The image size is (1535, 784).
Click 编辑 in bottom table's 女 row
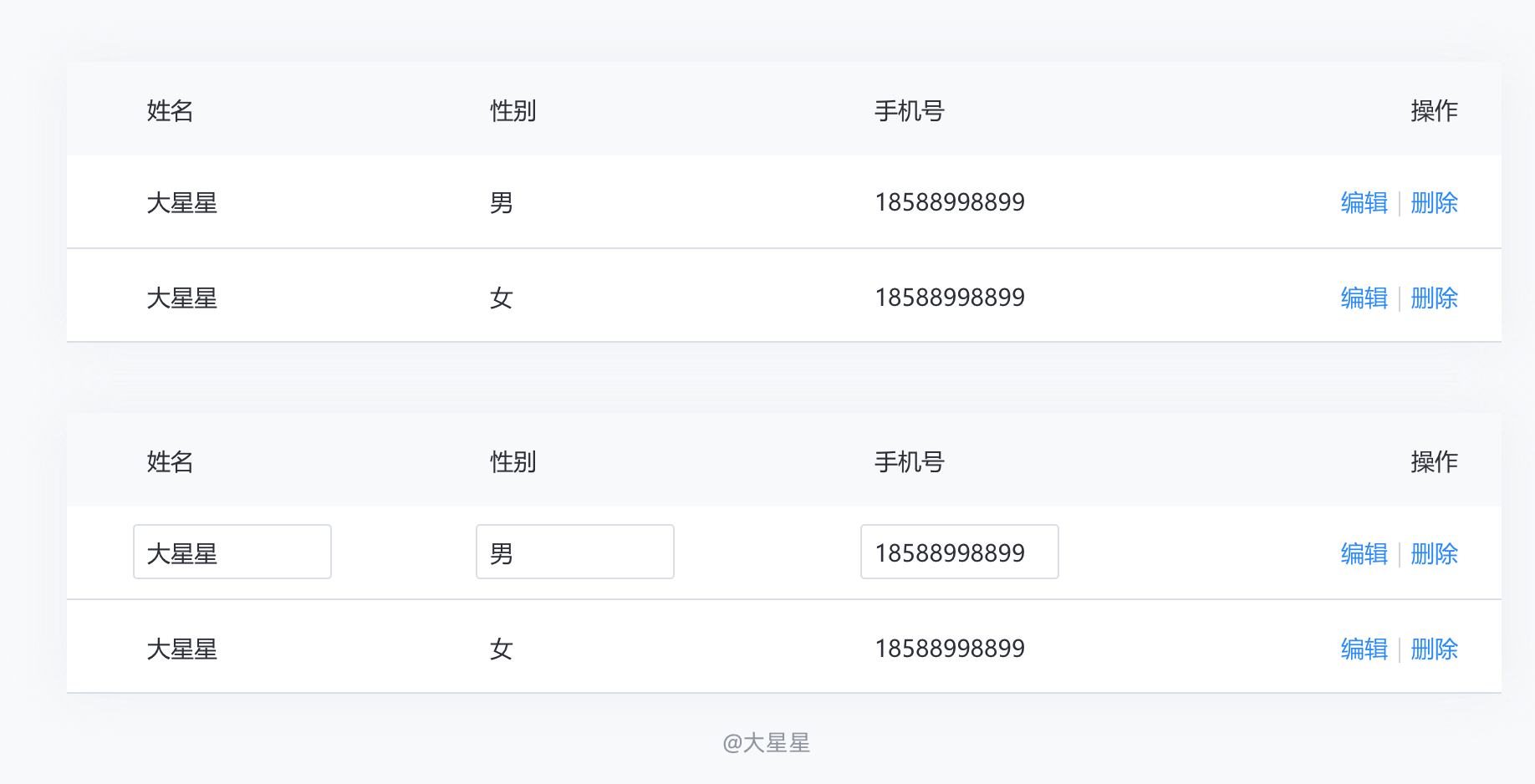1364,649
